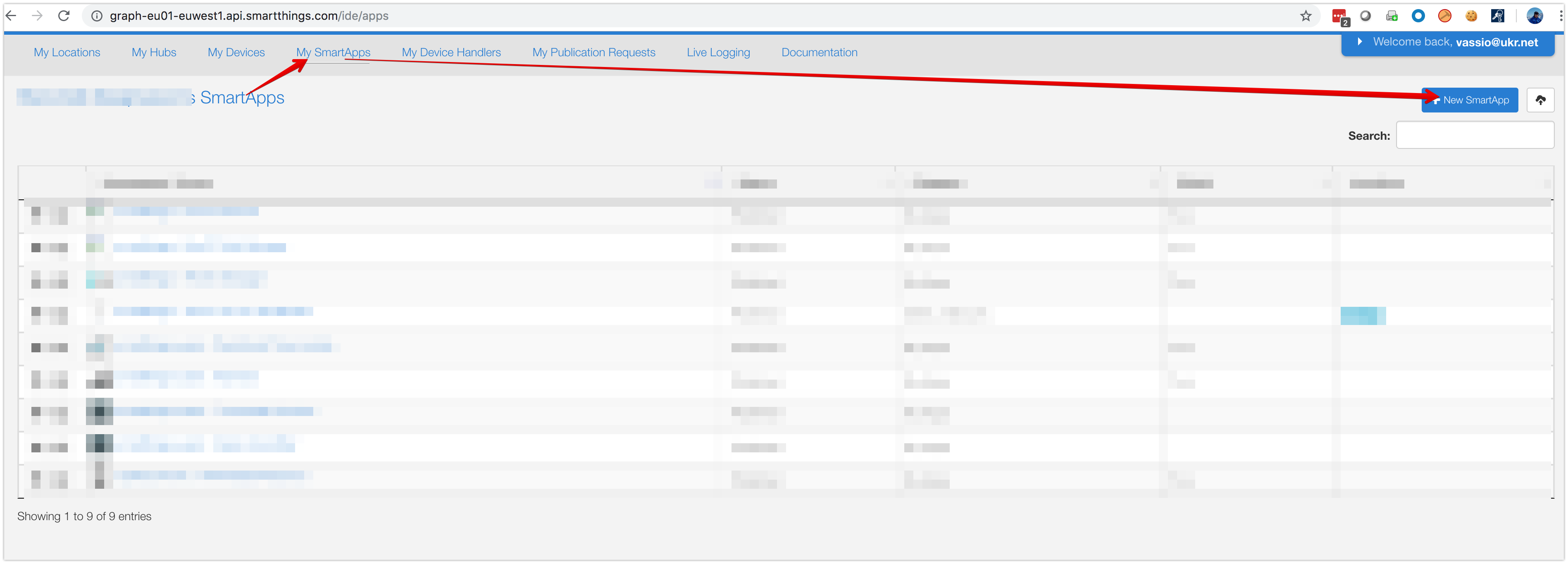Click the cloud upload icon button

pyautogui.click(x=1540, y=100)
